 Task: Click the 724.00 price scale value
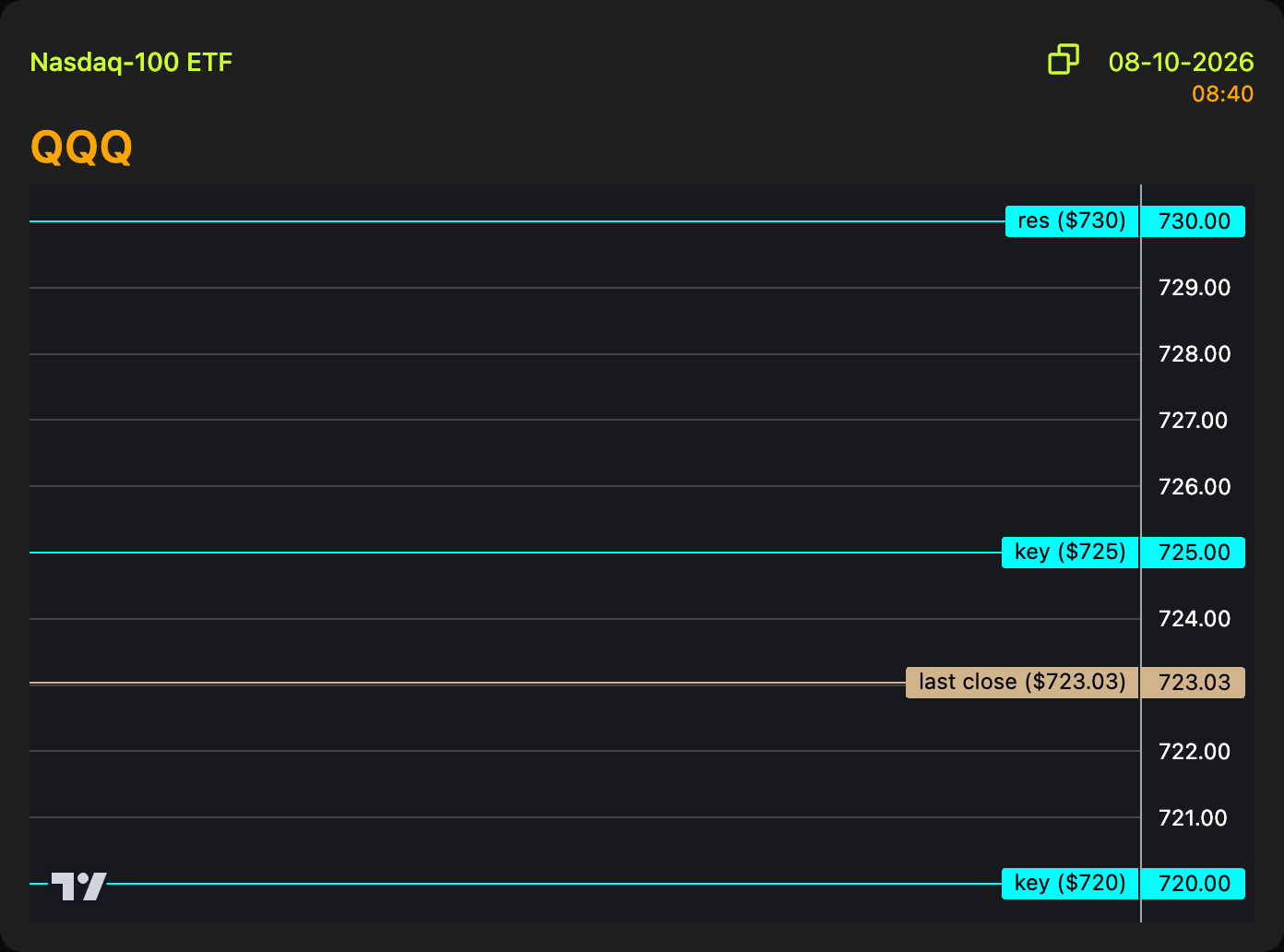click(1195, 619)
